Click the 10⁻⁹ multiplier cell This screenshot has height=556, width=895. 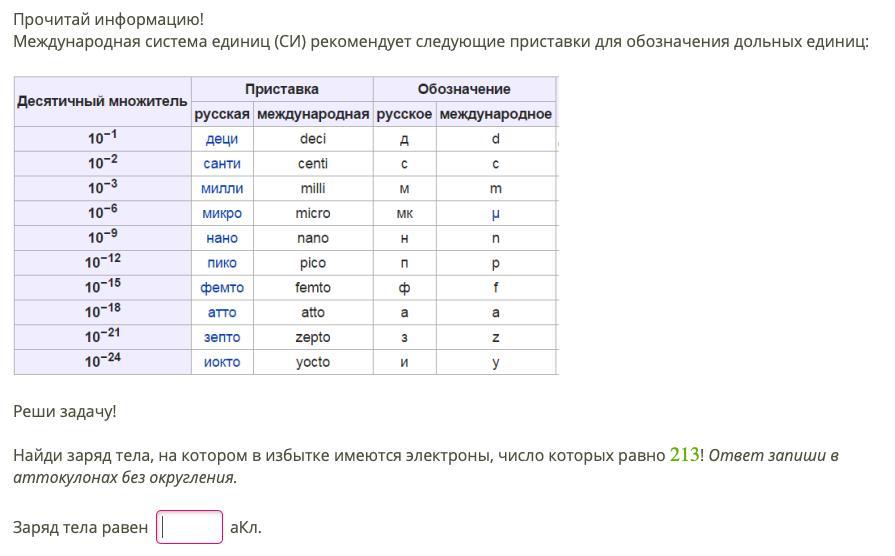[103, 238]
